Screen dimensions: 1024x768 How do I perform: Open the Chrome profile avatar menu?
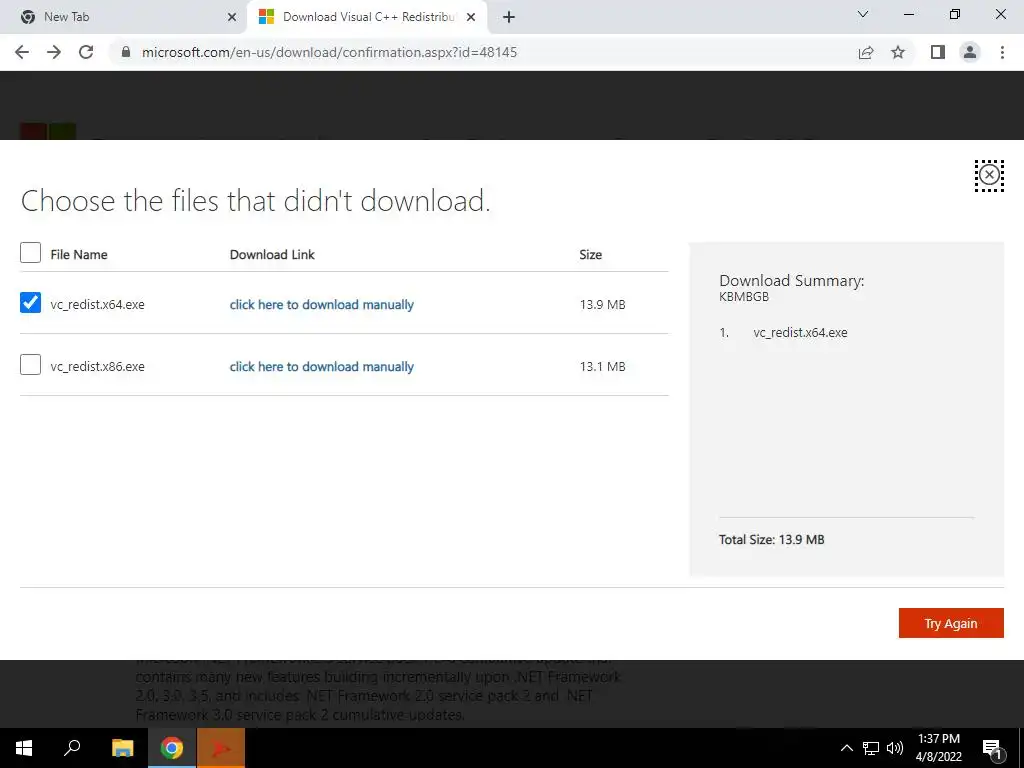970,52
